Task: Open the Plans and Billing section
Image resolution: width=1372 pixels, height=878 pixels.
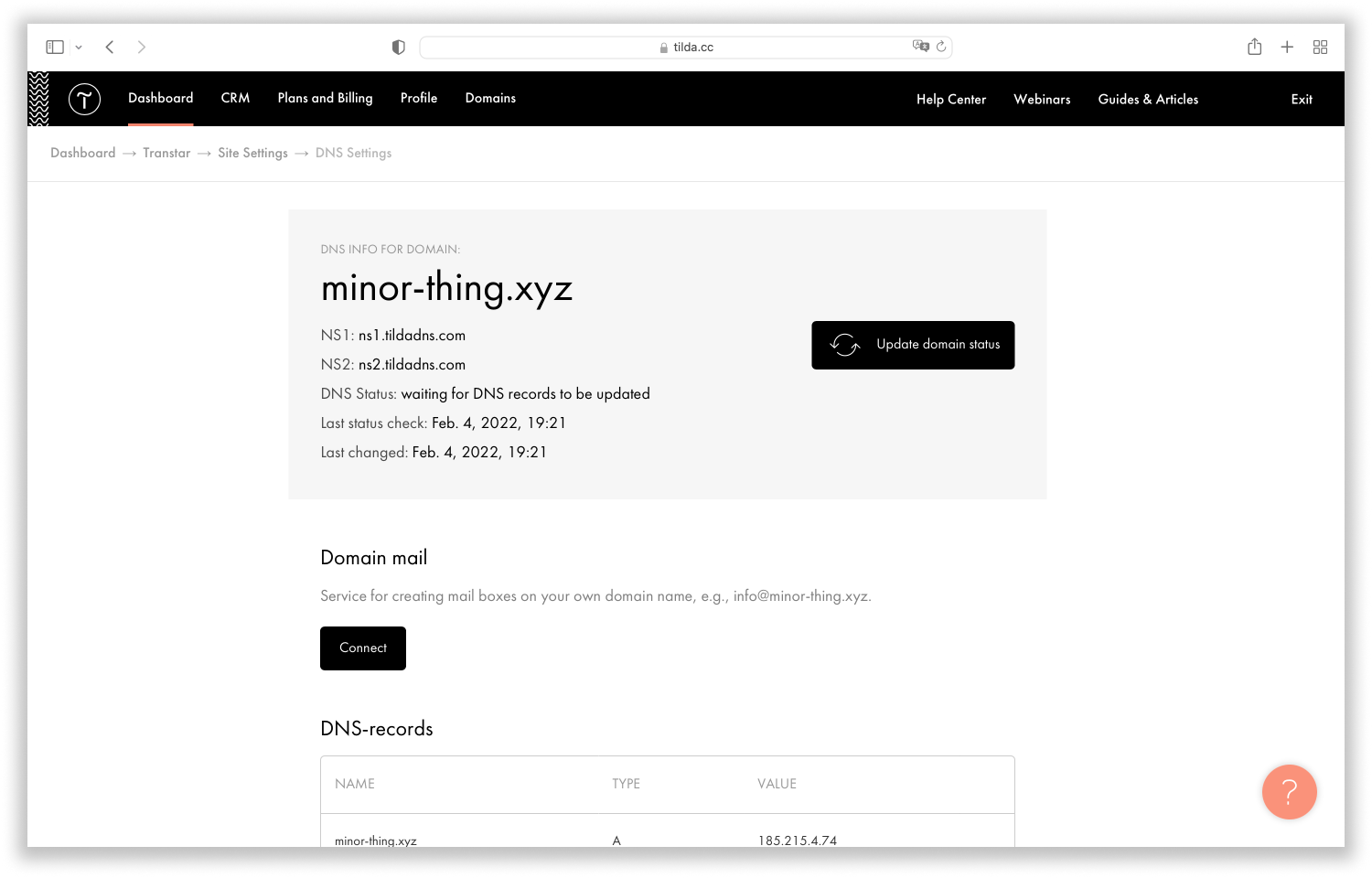Action: tap(325, 98)
